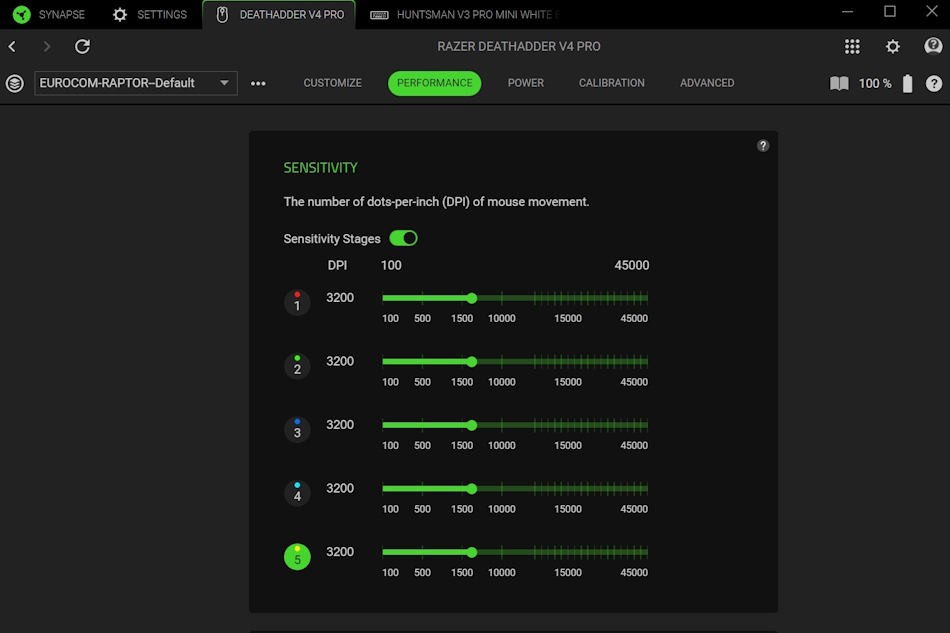The width and height of the screenshot is (950, 633).
Task: Click the profile layers icon
Action: pos(15,84)
